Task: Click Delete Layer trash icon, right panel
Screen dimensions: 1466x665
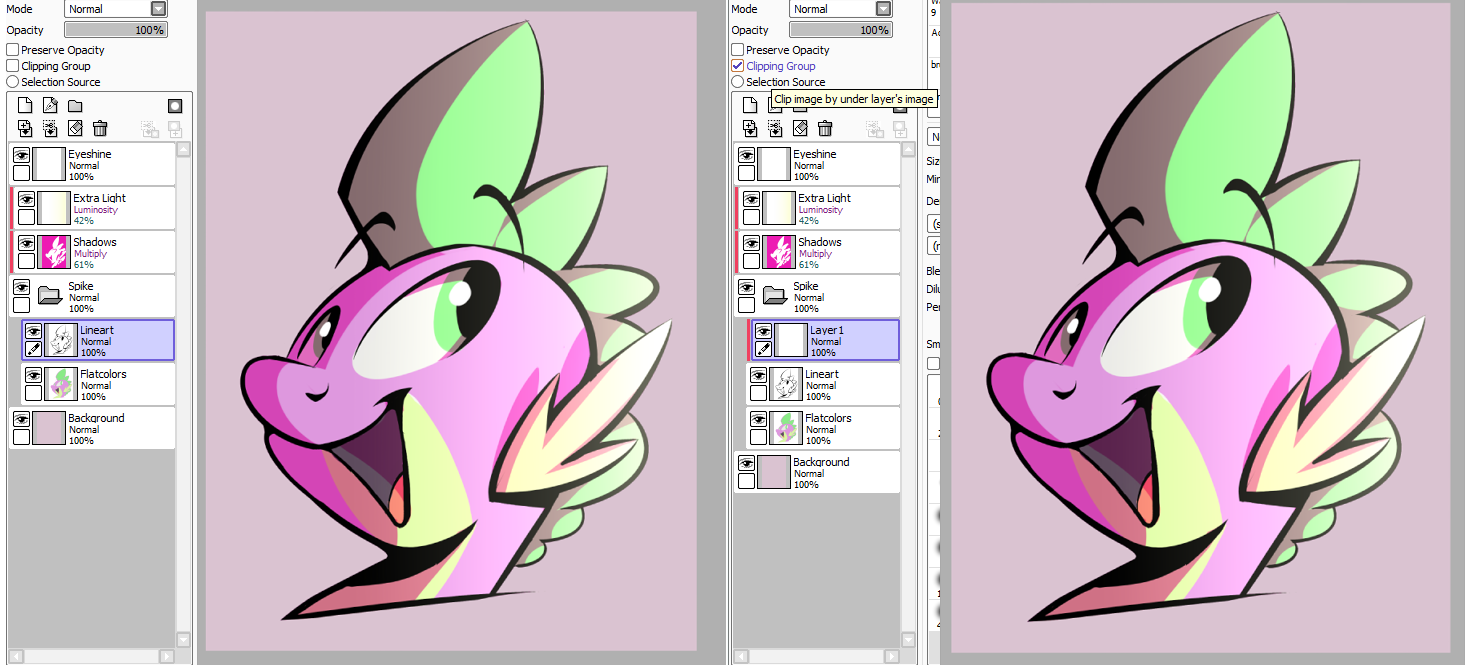Action: pyautogui.click(x=825, y=128)
